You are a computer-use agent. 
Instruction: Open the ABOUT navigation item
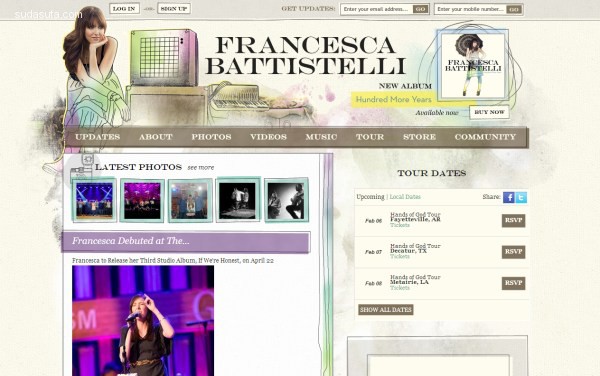tap(156, 137)
